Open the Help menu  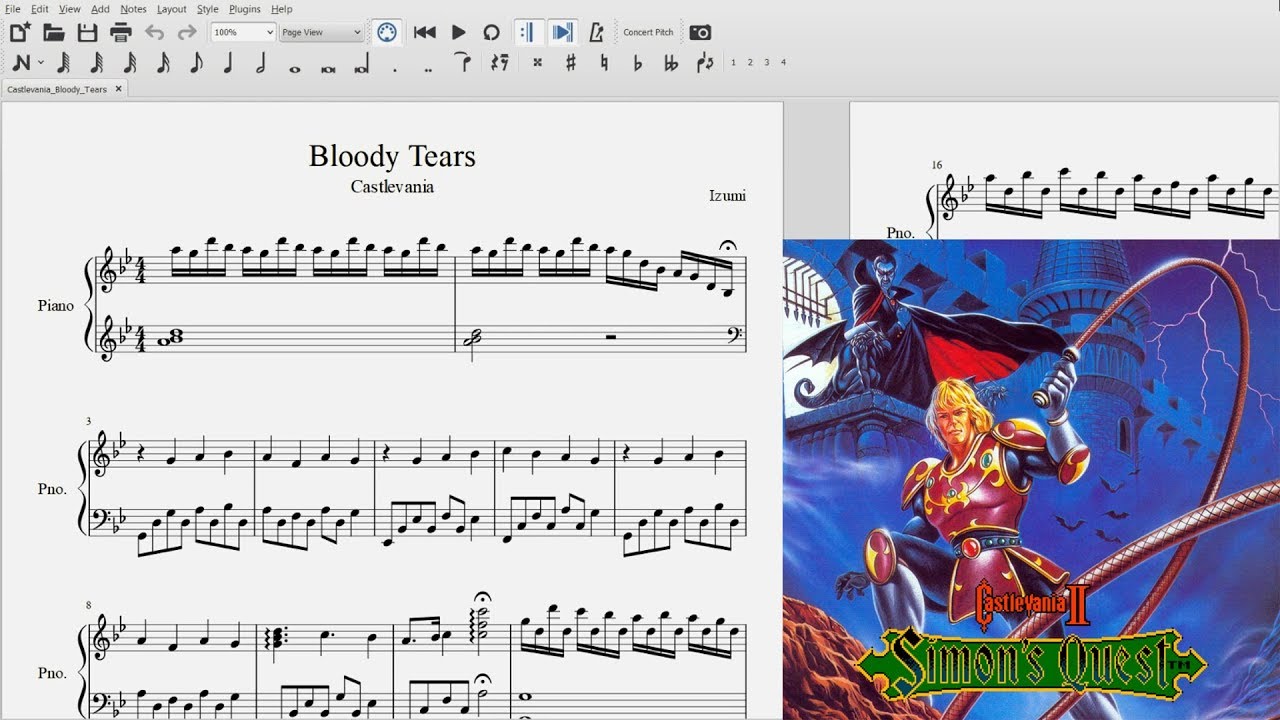[x=282, y=9]
